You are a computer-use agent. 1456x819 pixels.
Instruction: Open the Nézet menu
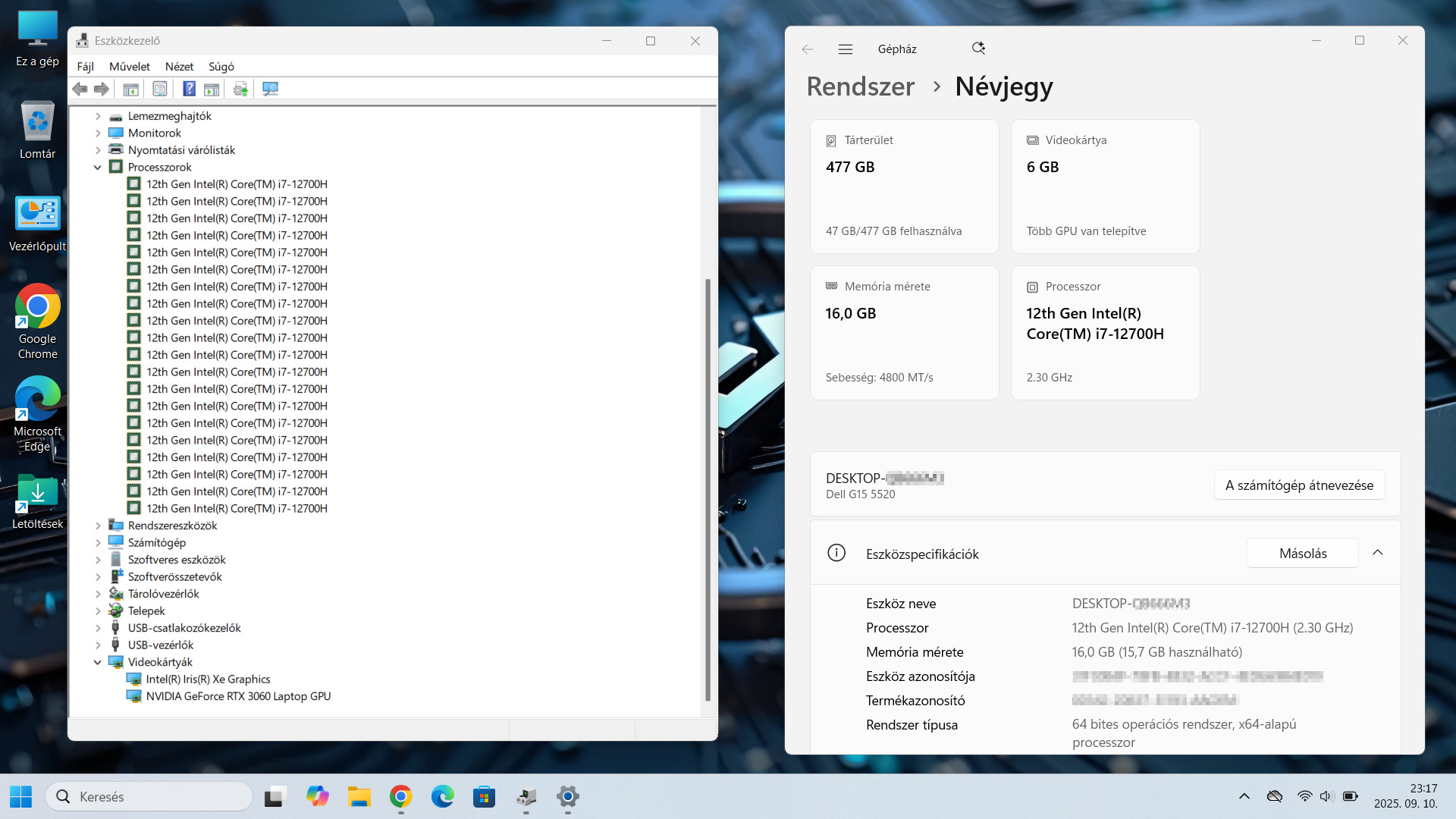click(179, 67)
